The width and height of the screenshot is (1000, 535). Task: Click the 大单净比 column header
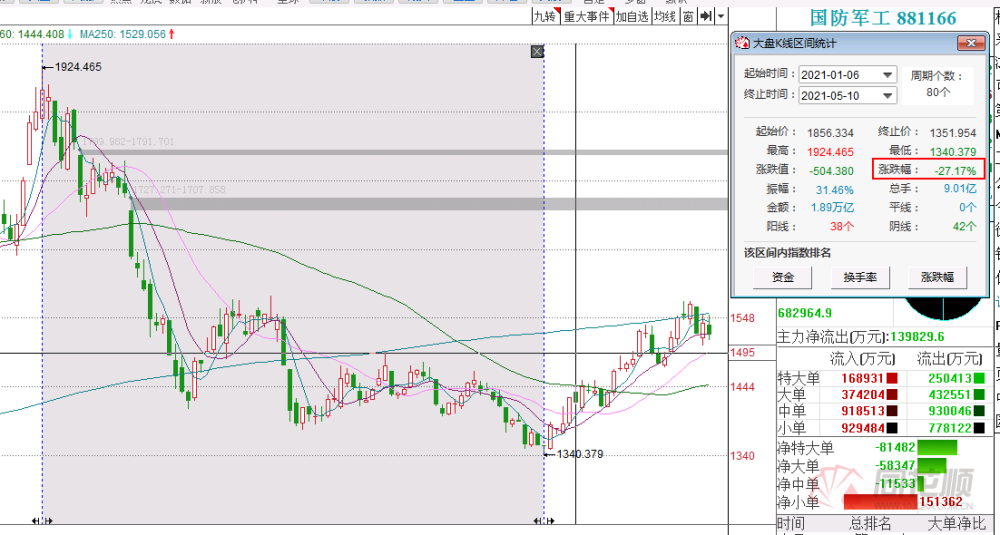pyautogui.click(x=955, y=524)
